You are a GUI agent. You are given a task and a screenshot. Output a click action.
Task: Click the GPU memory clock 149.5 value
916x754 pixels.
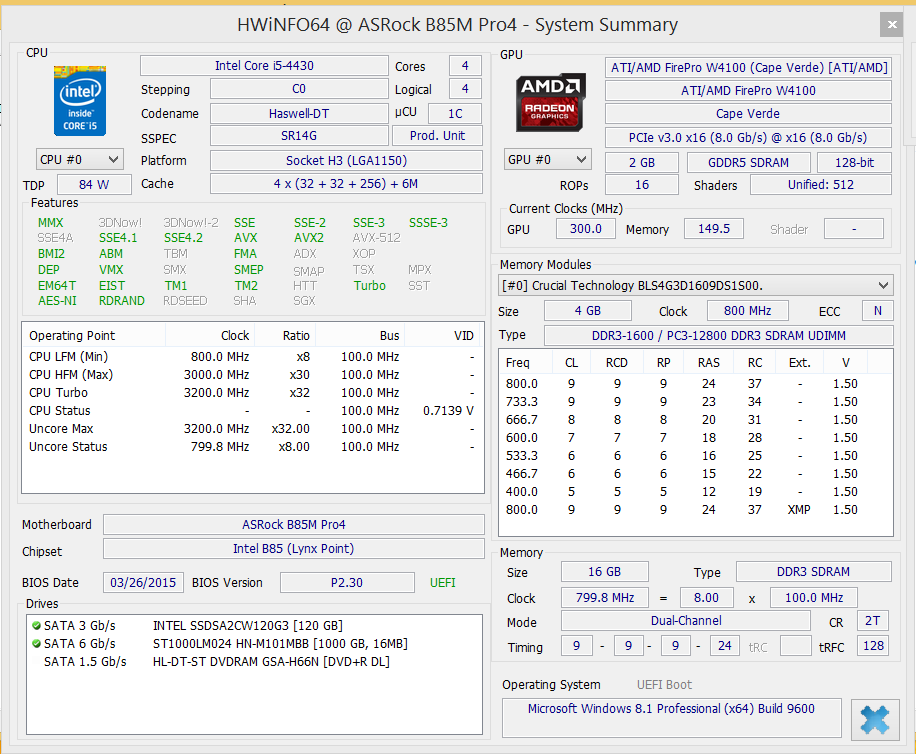click(714, 228)
